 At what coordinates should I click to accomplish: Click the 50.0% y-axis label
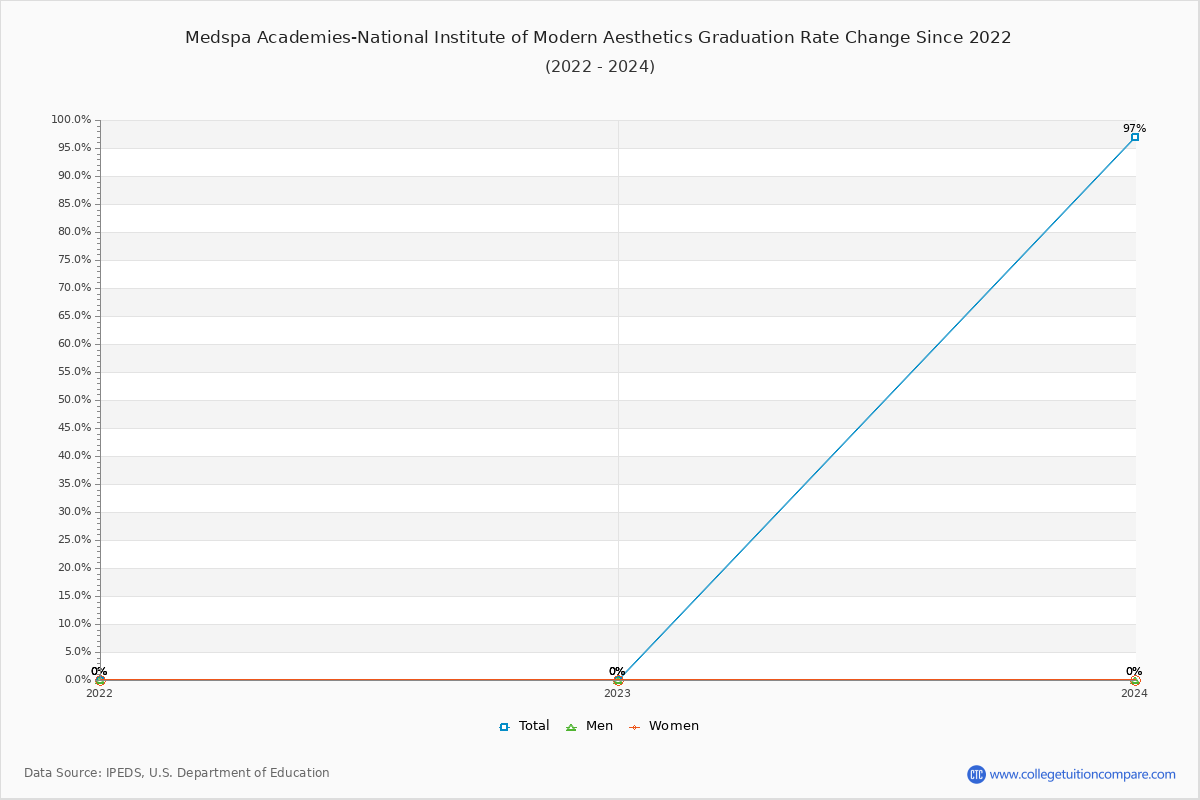click(74, 400)
